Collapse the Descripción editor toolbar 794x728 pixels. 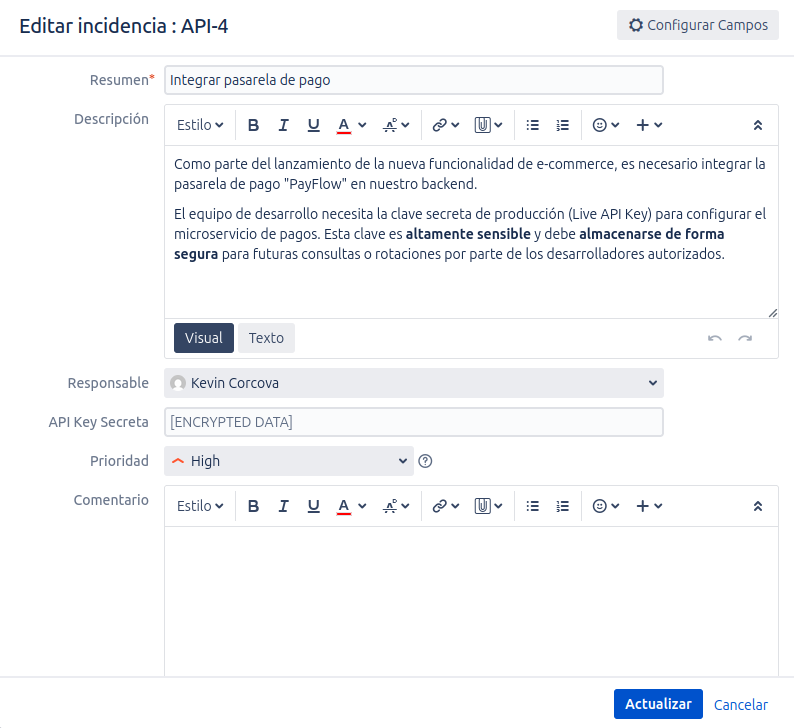(x=758, y=125)
